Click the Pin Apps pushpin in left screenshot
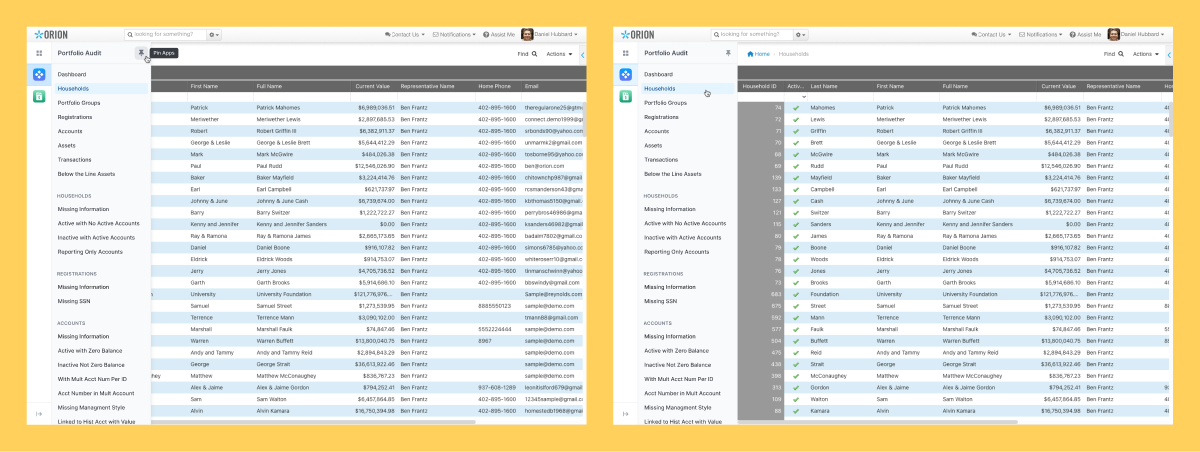 (x=141, y=52)
